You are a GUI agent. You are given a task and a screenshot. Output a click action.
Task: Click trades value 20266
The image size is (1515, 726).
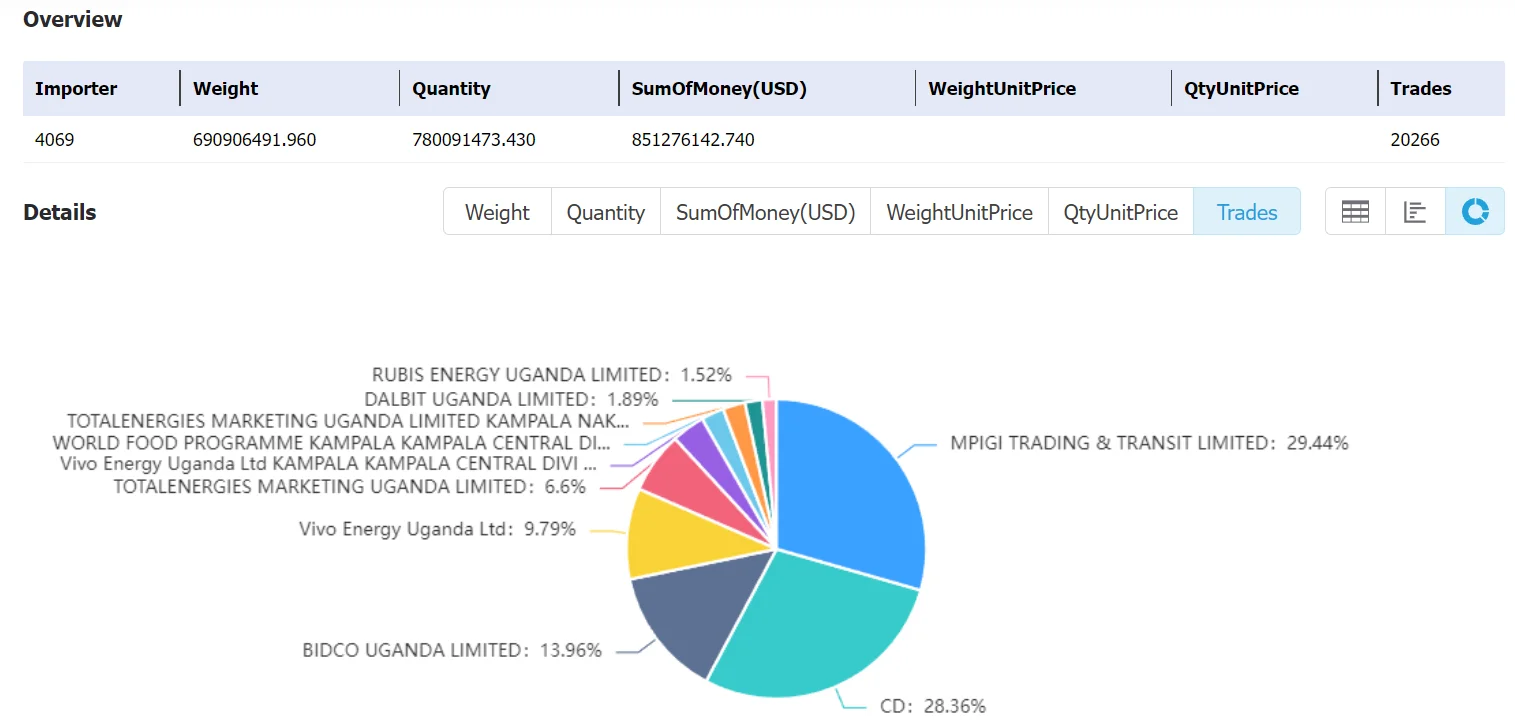pos(1415,139)
